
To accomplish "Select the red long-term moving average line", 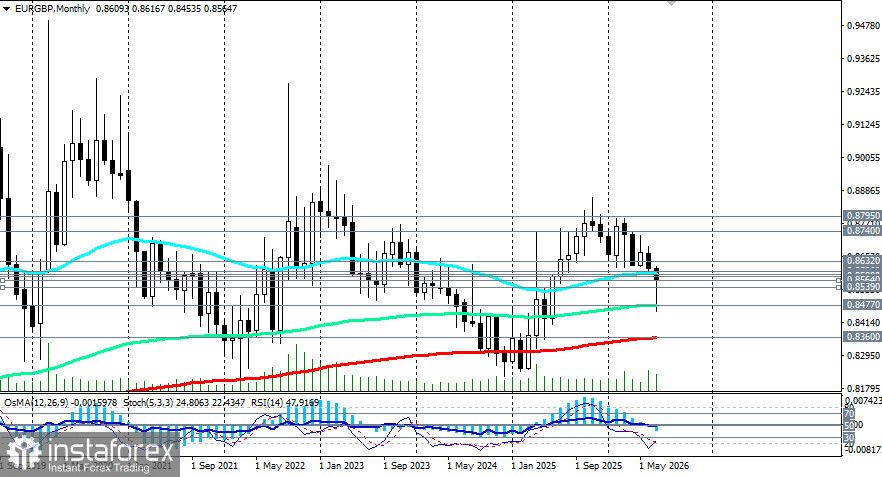I will pos(394,358).
